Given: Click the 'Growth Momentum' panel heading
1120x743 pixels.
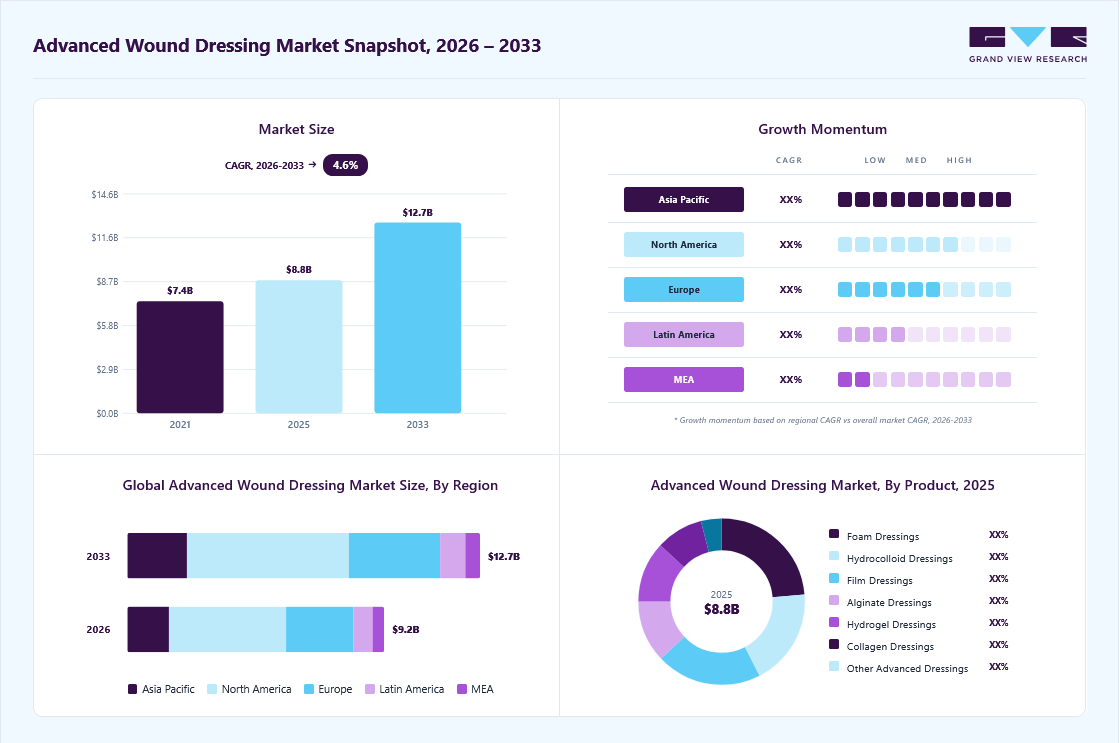Looking at the screenshot, I should (822, 129).
